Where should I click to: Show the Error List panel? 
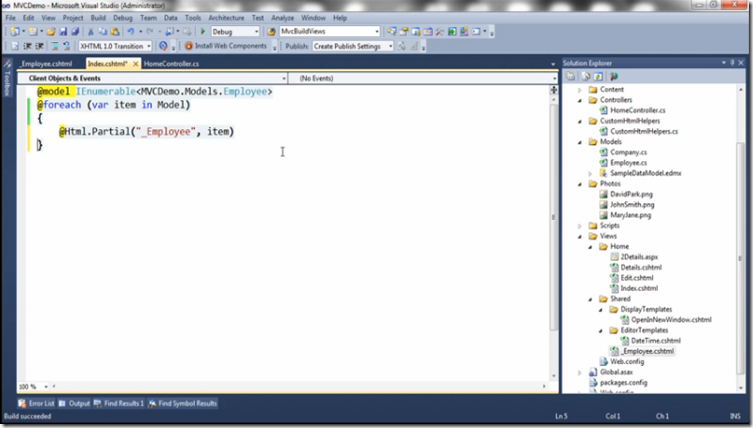[36, 404]
